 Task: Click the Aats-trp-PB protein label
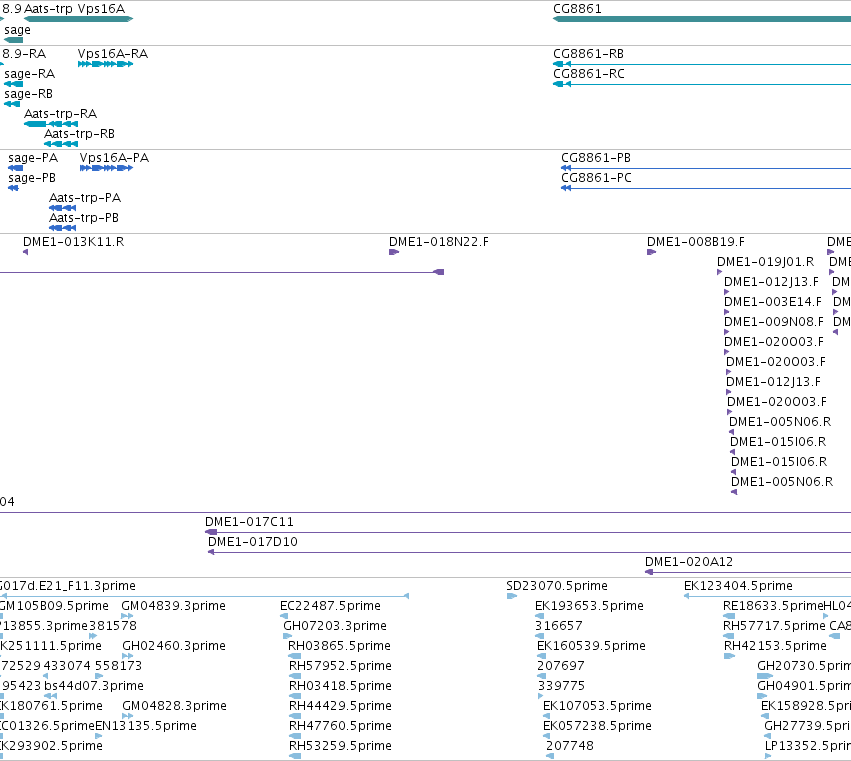84,218
